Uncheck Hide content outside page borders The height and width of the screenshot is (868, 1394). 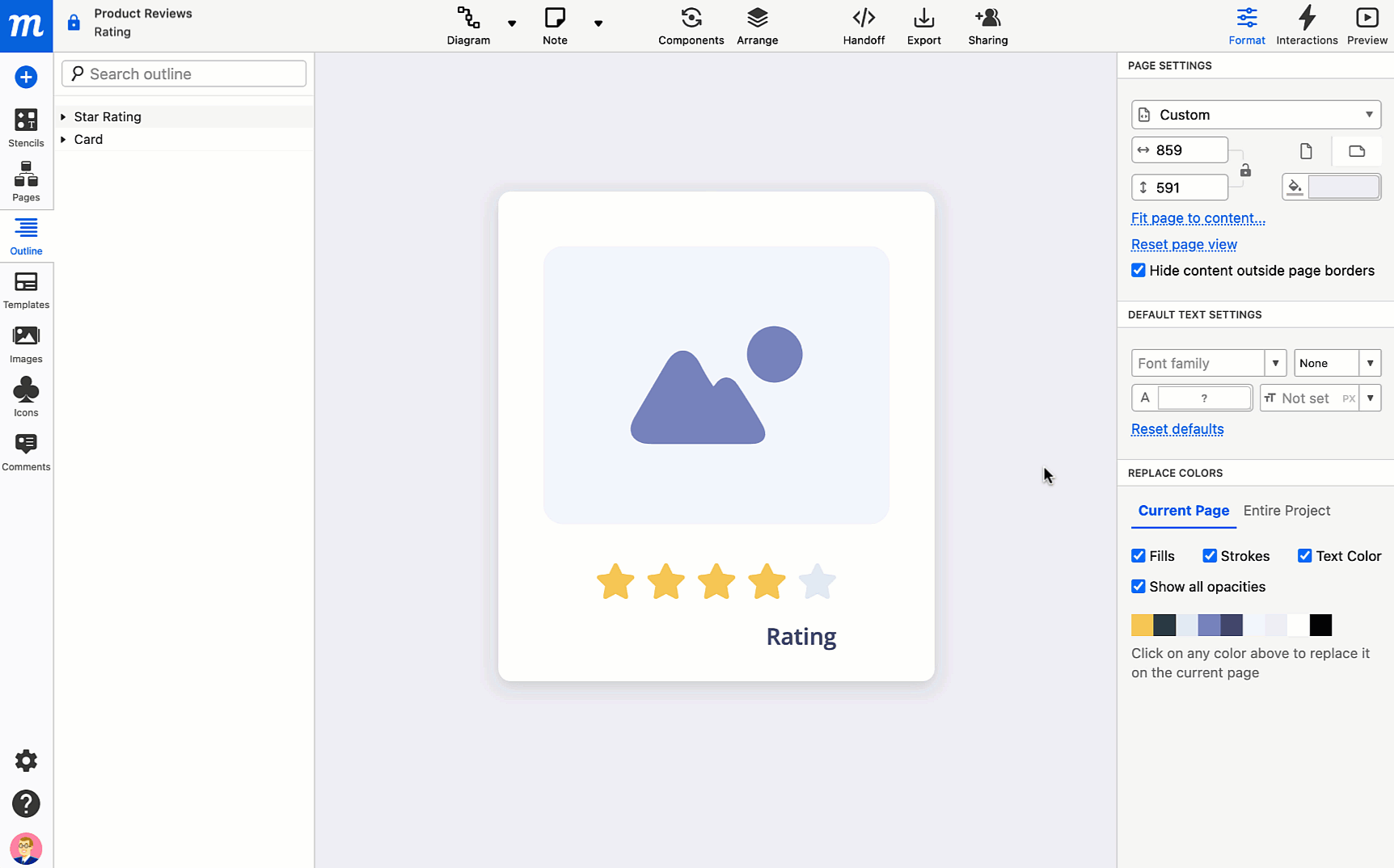pyautogui.click(x=1138, y=271)
